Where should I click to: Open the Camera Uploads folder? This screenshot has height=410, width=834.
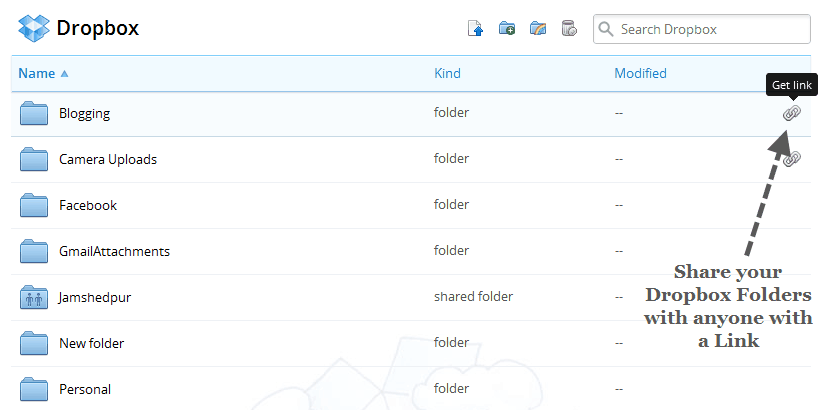[107, 159]
